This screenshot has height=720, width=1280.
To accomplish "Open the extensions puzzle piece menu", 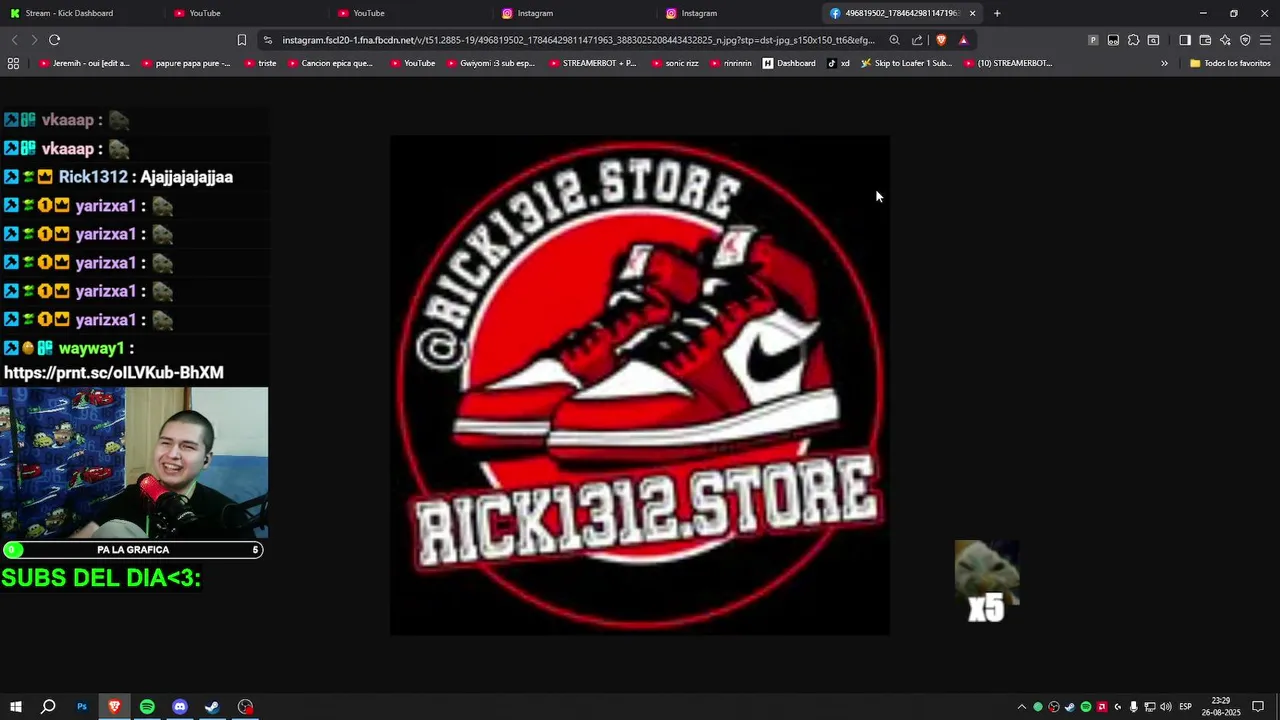I will [x=1133, y=40].
